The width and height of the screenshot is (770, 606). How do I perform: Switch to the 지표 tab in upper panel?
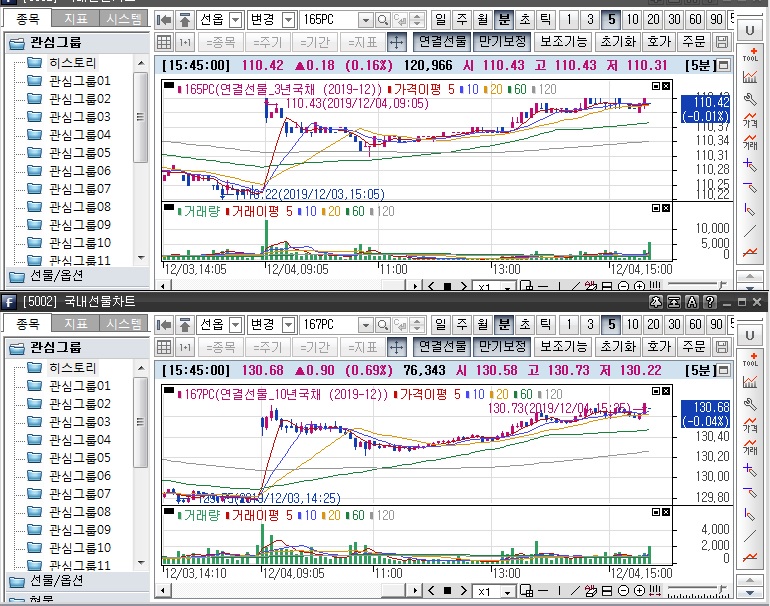pyautogui.click(x=75, y=18)
